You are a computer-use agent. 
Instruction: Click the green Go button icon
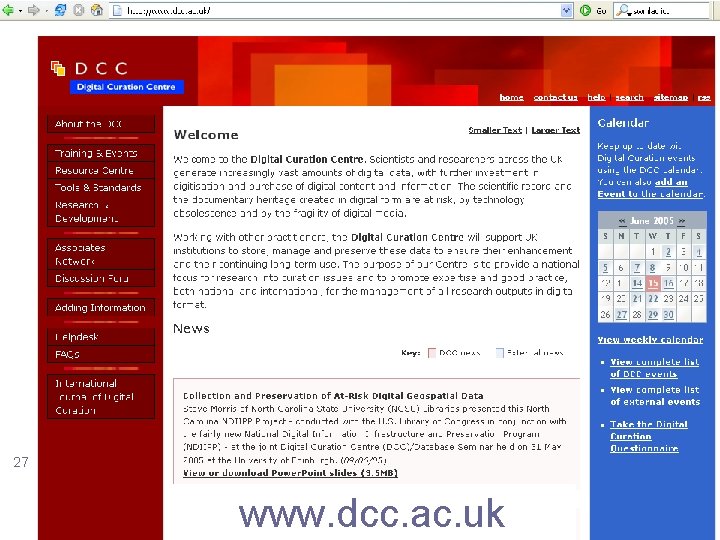click(x=585, y=10)
